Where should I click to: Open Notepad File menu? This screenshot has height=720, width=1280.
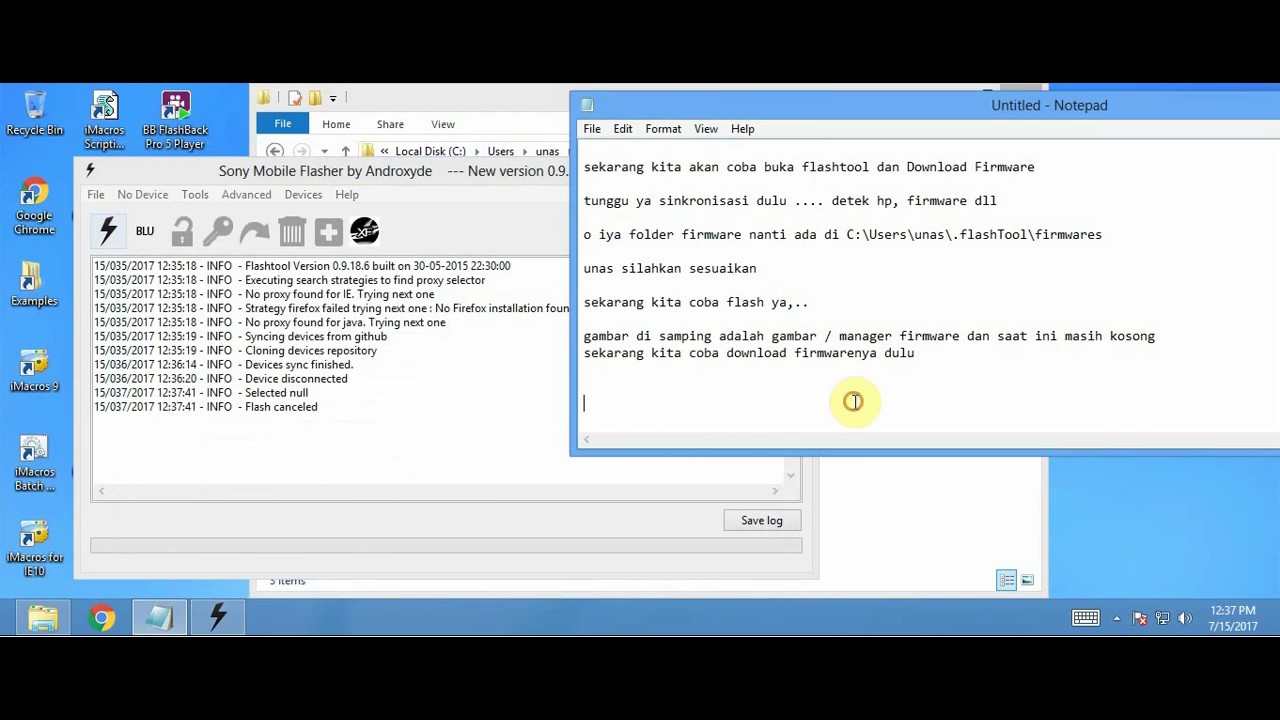pyautogui.click(x=592, y=129)
